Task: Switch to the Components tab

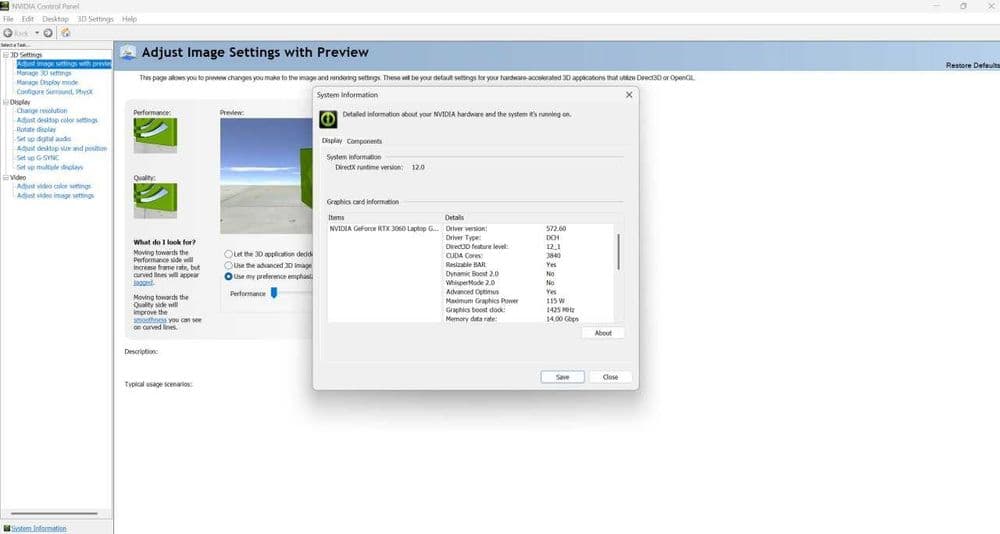Action: 364,141
